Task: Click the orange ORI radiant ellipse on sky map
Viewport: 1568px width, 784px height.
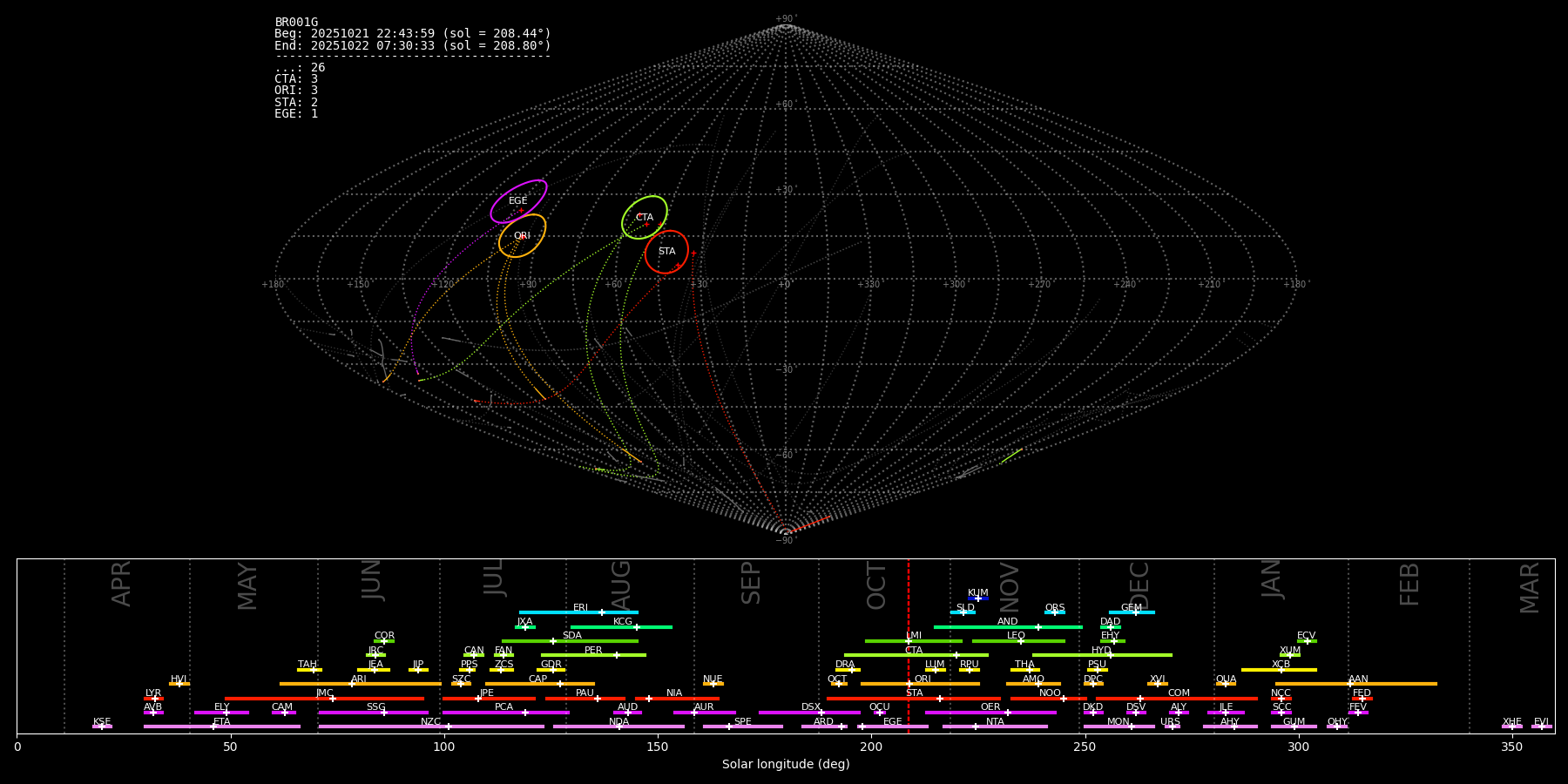Action: [x=522, y=236]
